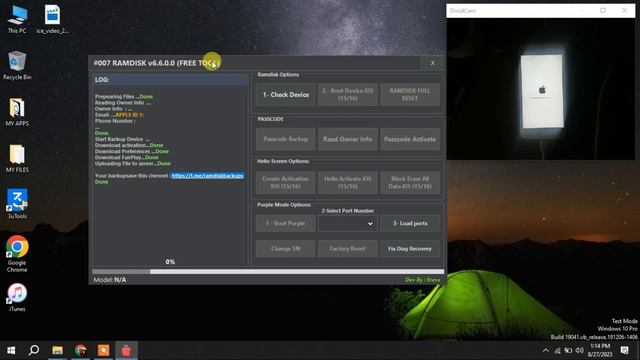640x360 pixels.
Task: Click the Passcode Backup button
Action: click(286, 139)
